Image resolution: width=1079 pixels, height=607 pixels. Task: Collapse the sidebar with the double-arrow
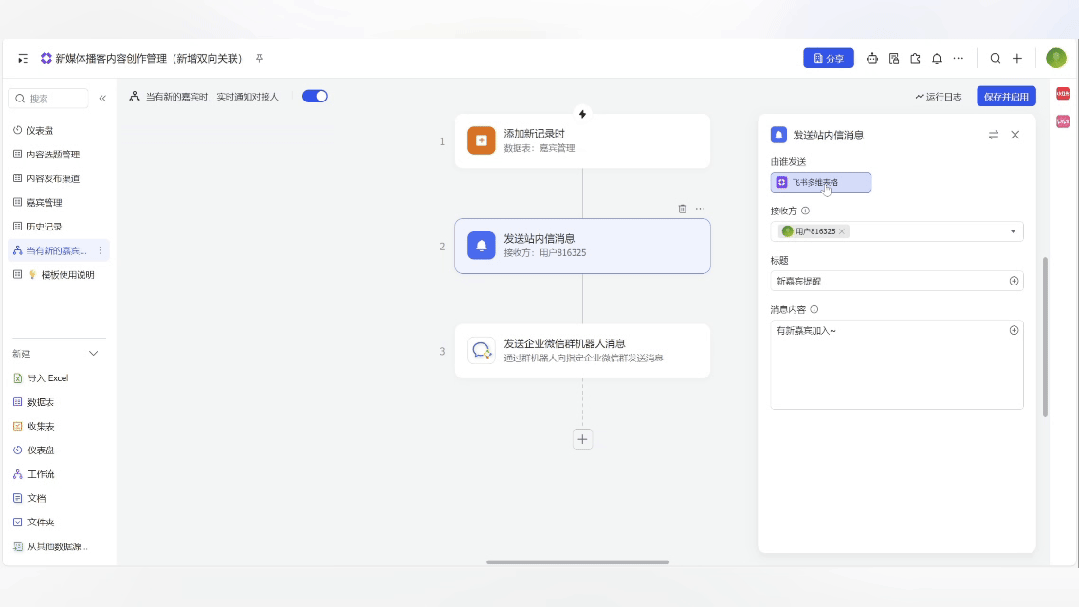click(104, 98)
